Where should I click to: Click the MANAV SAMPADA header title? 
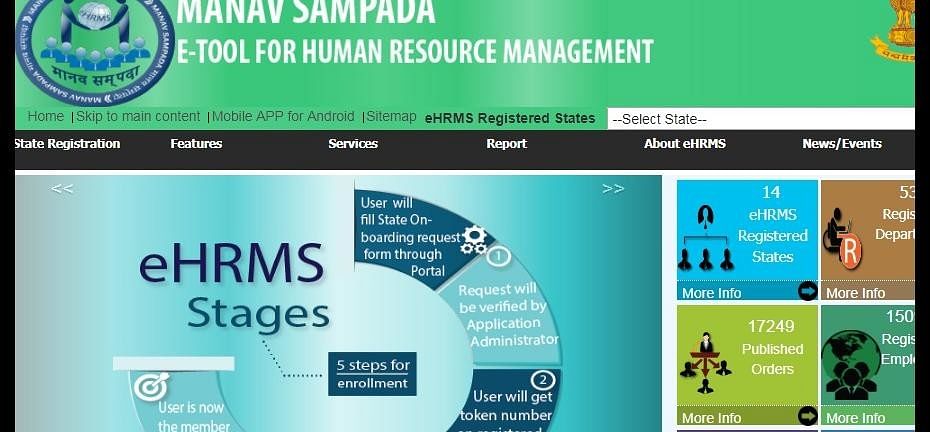click(305, 12)
